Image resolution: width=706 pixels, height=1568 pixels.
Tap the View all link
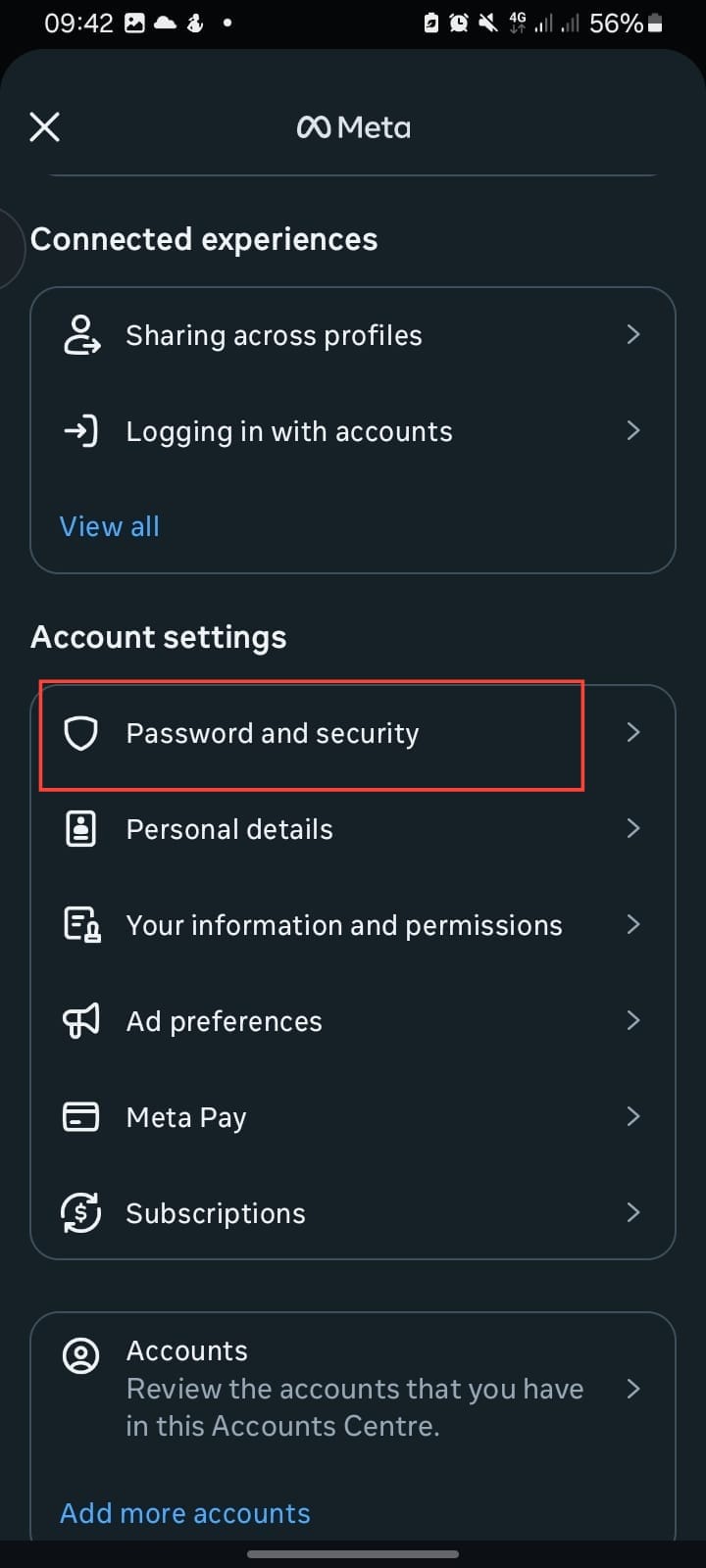(x=110, y=526)
